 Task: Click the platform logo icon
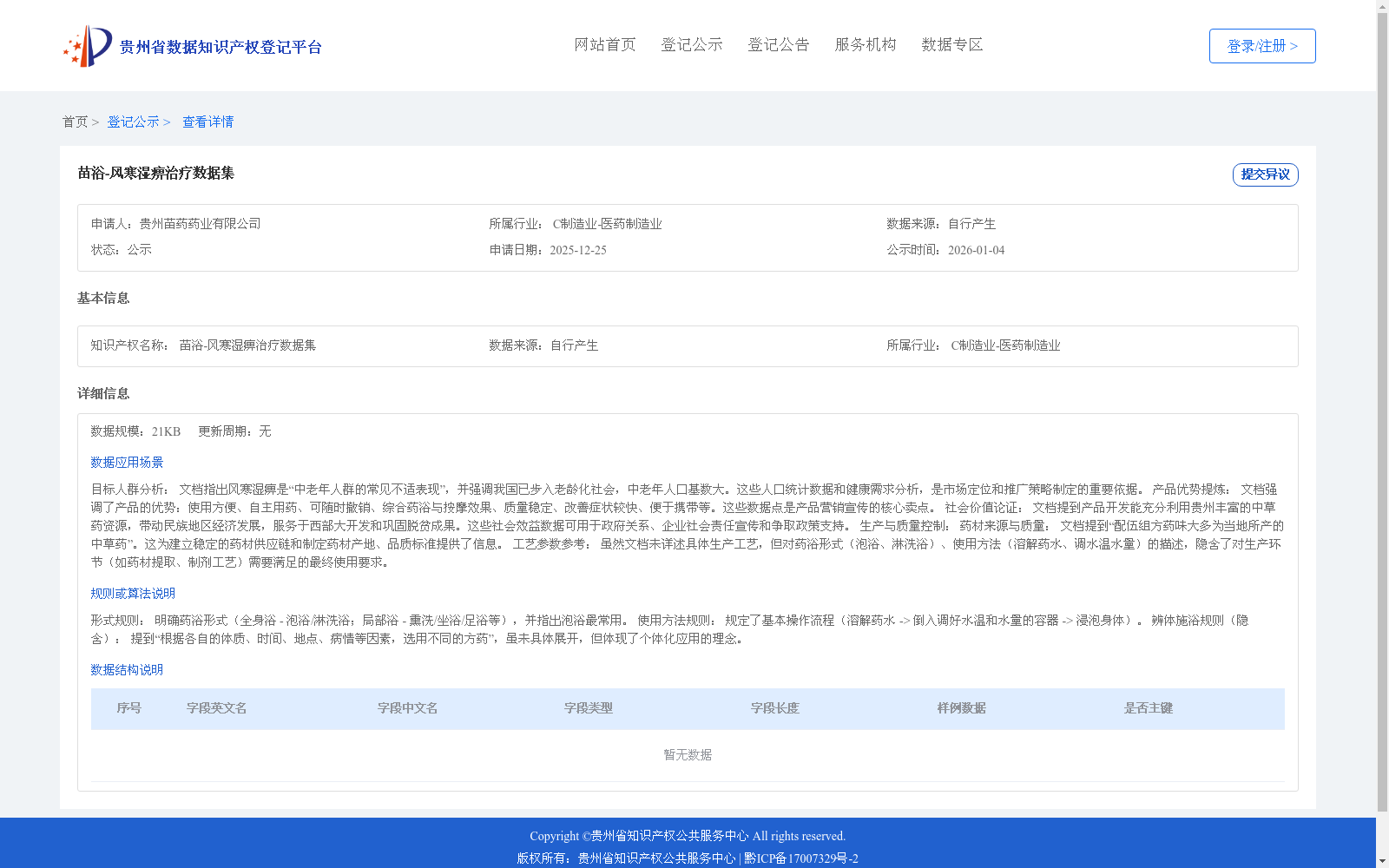coord(88,46)
